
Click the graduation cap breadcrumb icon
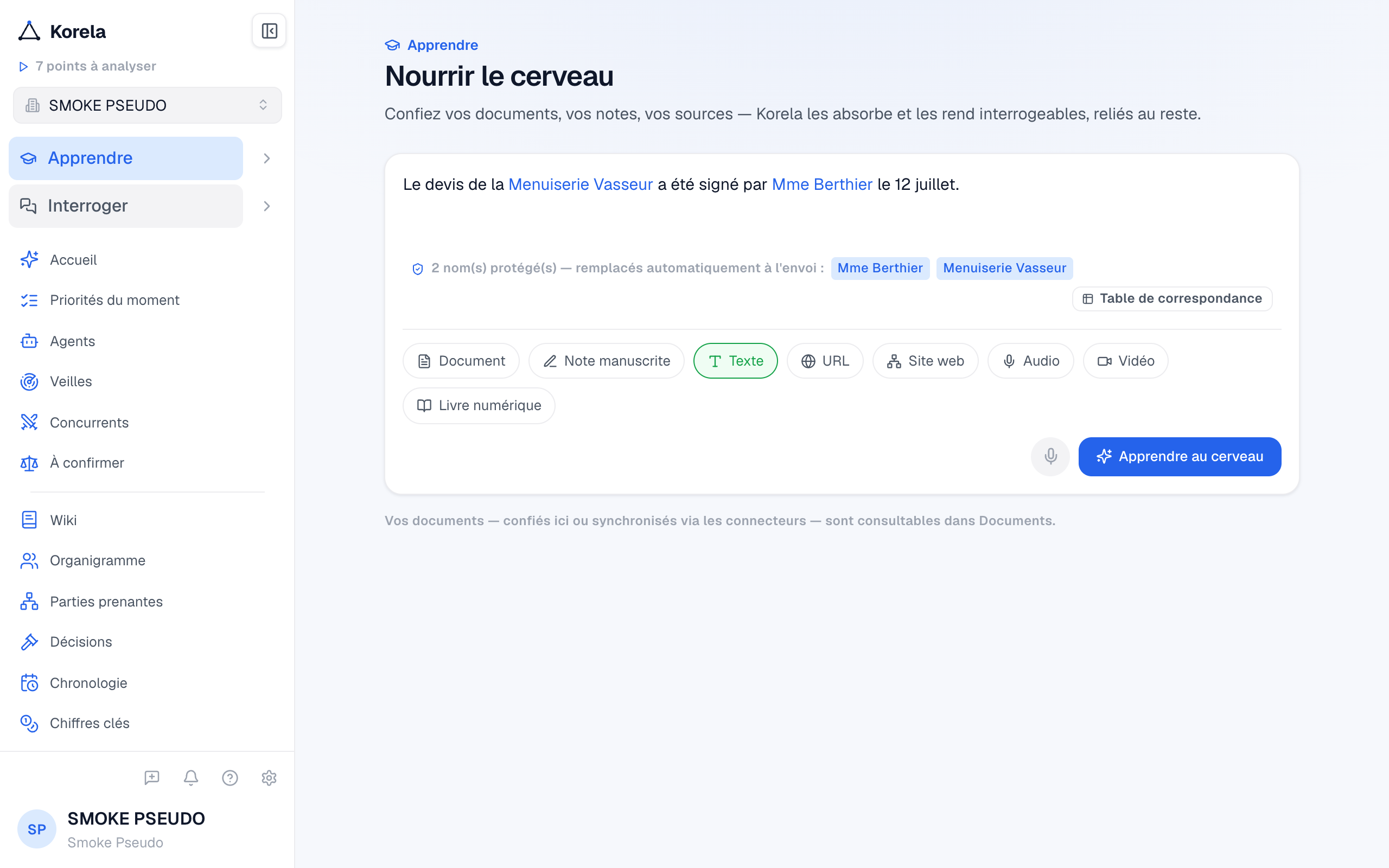coord(393,45)
